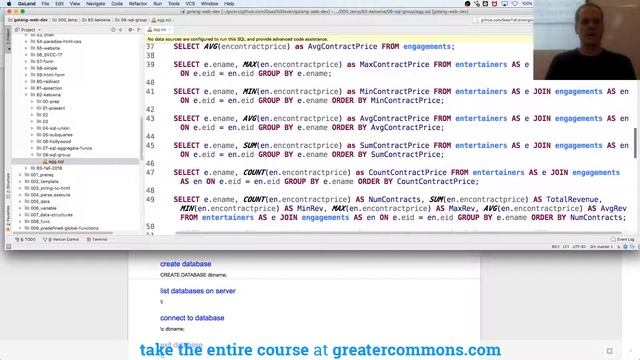
Task: Open the Refactor menu
Action: tap(138, 4)
